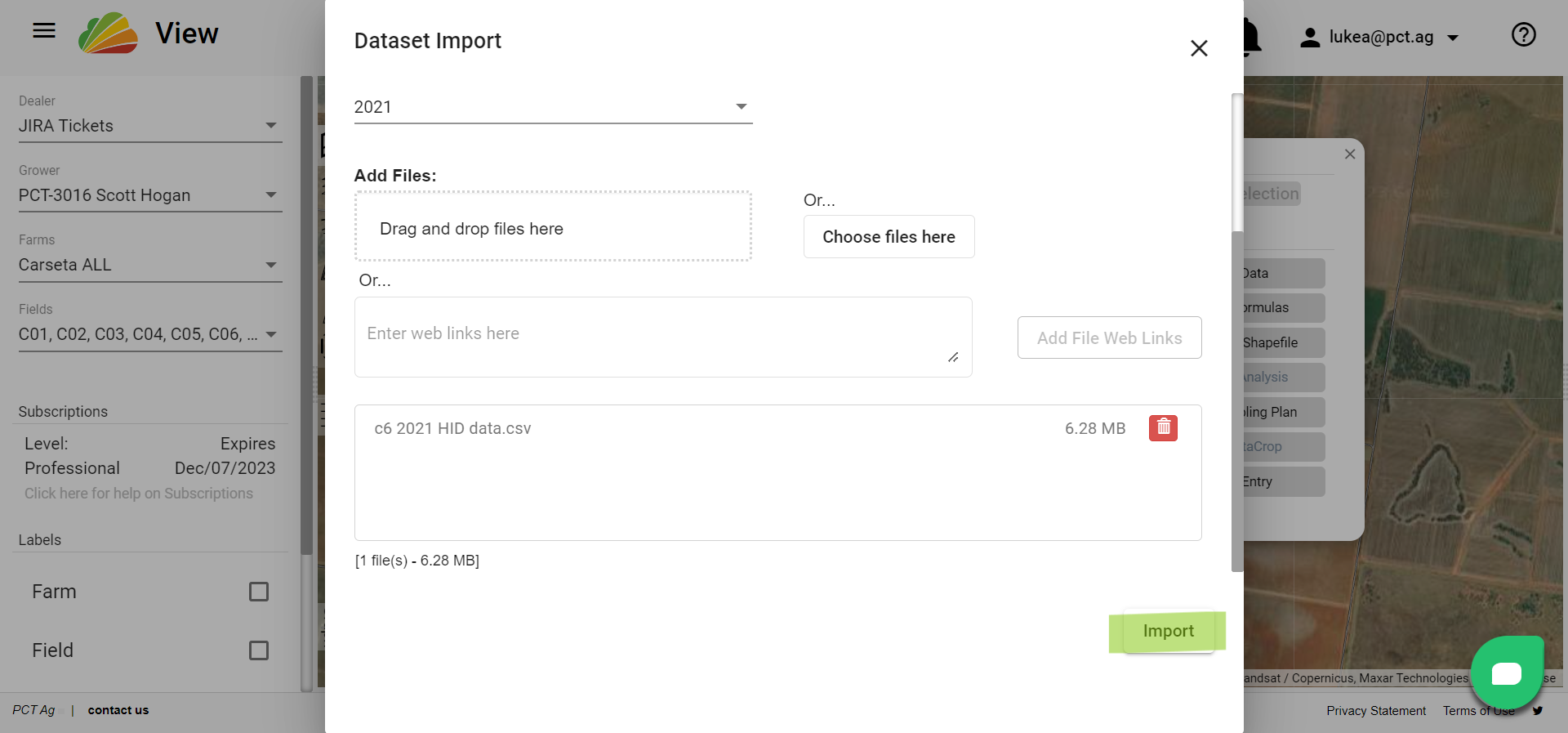Close the Dataset Import dialog
Viewport: 1568px width, 733px height.
click(1199, 48)
